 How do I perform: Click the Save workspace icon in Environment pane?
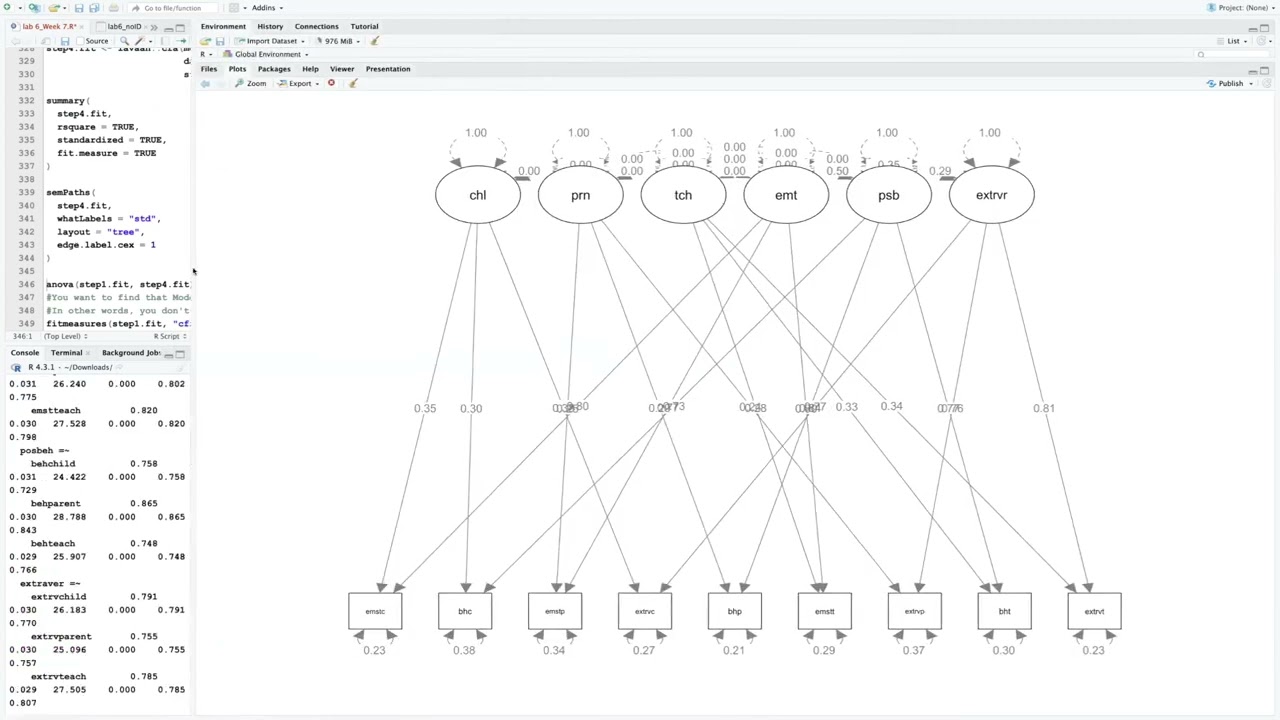pyautogui.click(x=220, y=41)
